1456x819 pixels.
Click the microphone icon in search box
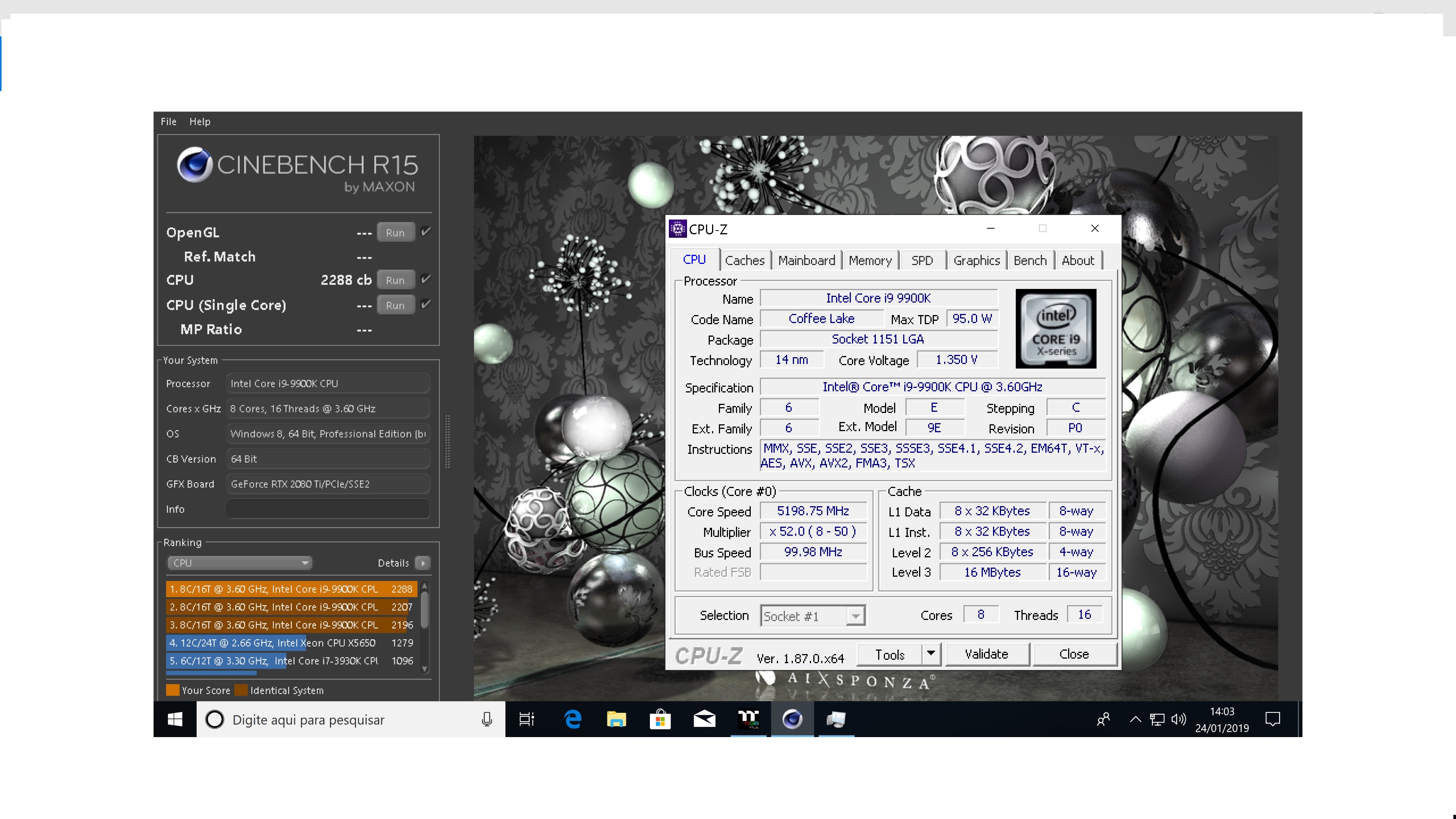coord(486,720)
